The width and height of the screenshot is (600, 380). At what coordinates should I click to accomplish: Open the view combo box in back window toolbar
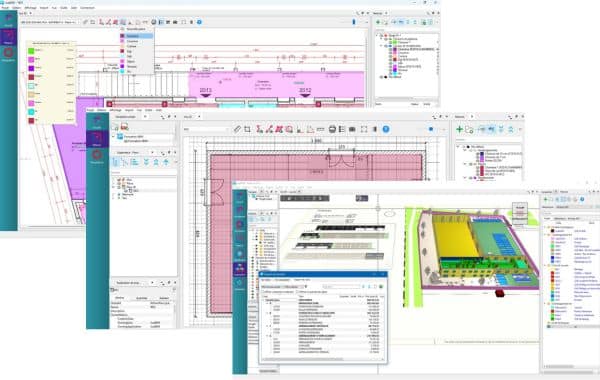click(50, 22)
